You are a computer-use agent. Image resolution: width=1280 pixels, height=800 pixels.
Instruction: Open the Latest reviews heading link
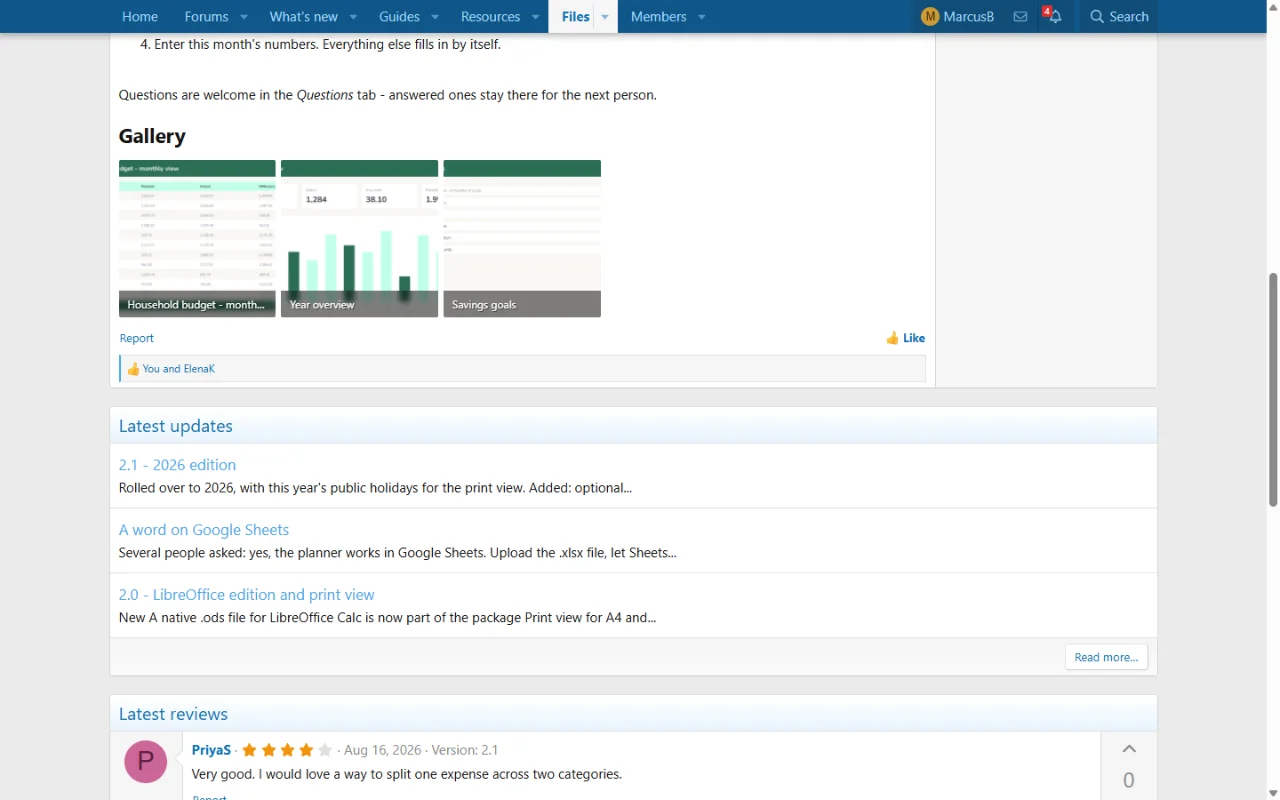click(x=173, y=714)
